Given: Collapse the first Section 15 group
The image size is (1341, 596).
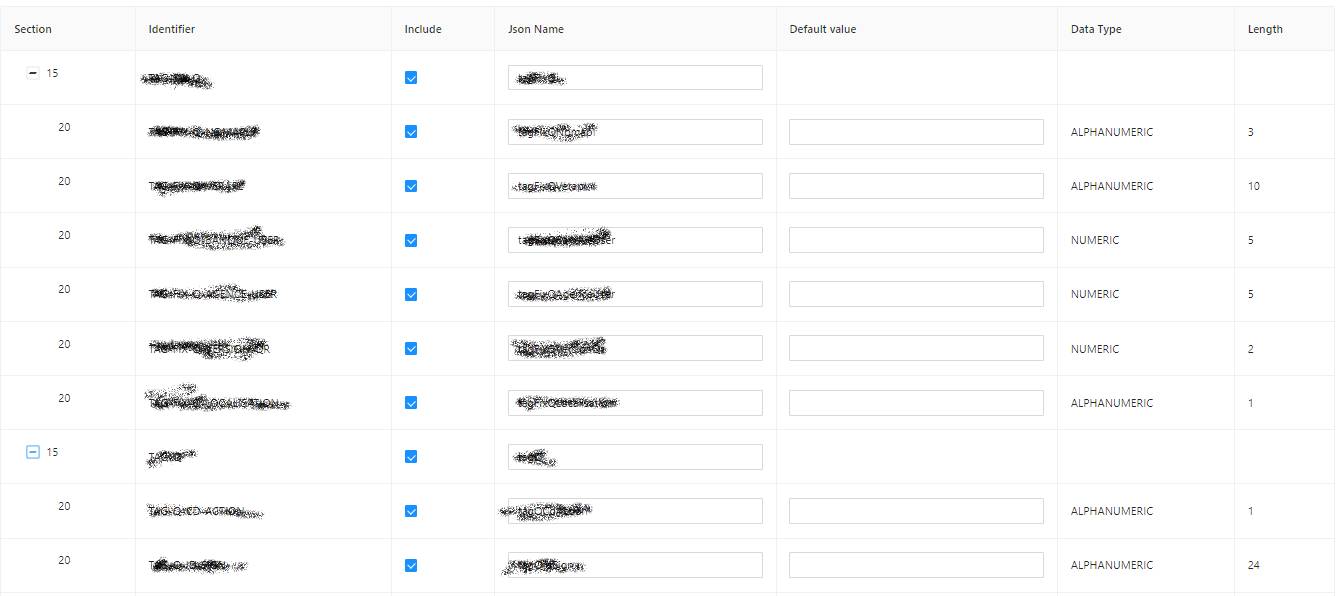Looking at the screenshot, I should (x=33, y=73).
